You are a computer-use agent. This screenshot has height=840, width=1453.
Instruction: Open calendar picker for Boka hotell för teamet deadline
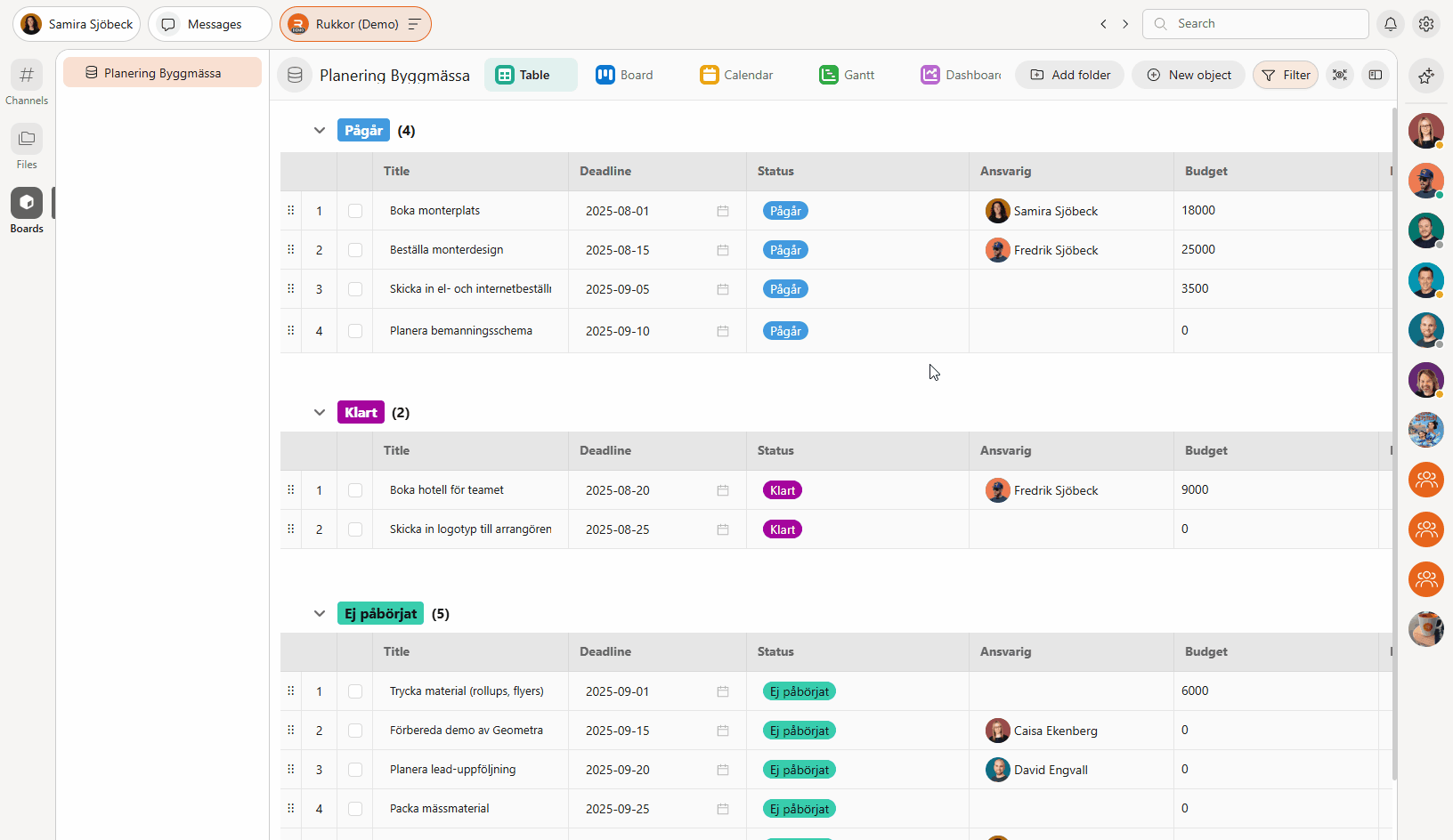click(x=723, y=490)
